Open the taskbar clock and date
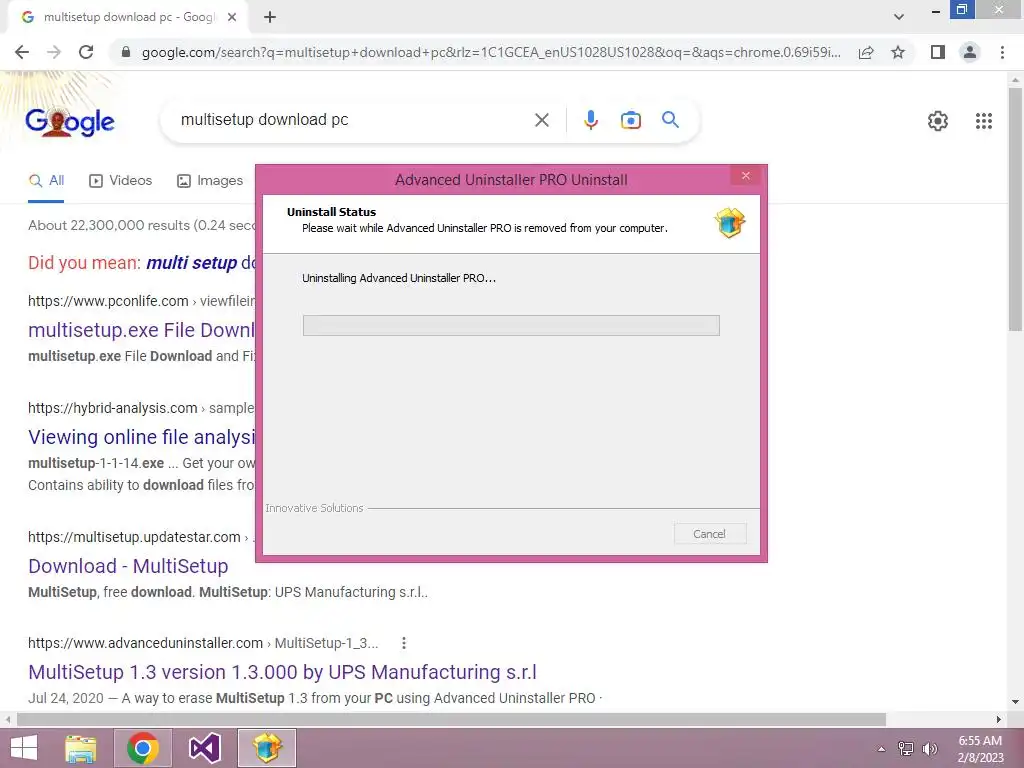Screen dimensions: 1024x768 click(x=980, y=749)
